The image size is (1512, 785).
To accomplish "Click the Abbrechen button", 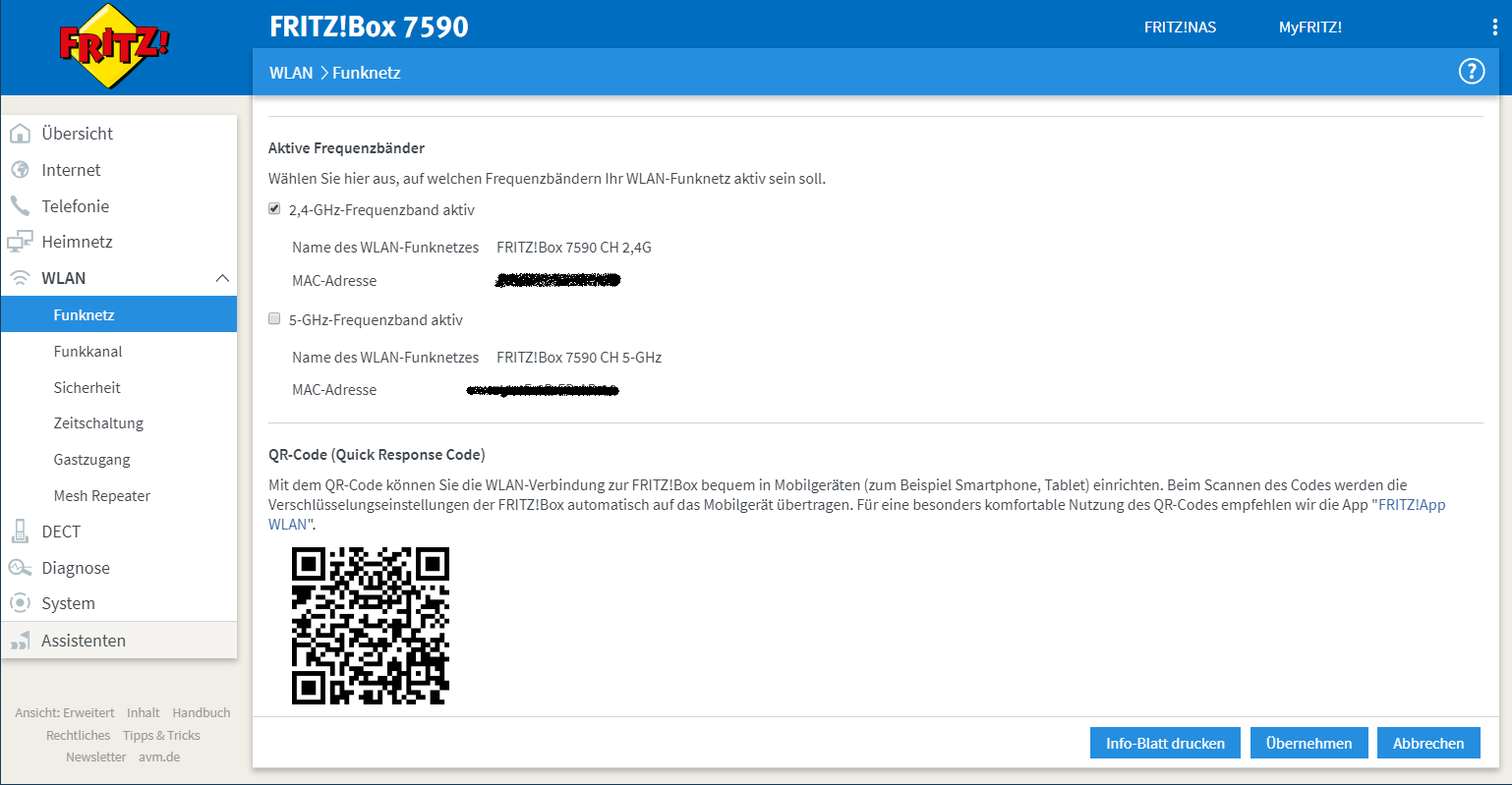I will pos(1428,743).
